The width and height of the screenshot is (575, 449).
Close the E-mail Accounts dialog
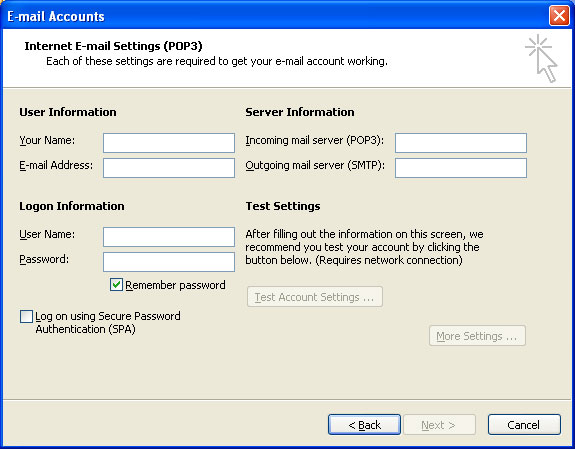559,16
